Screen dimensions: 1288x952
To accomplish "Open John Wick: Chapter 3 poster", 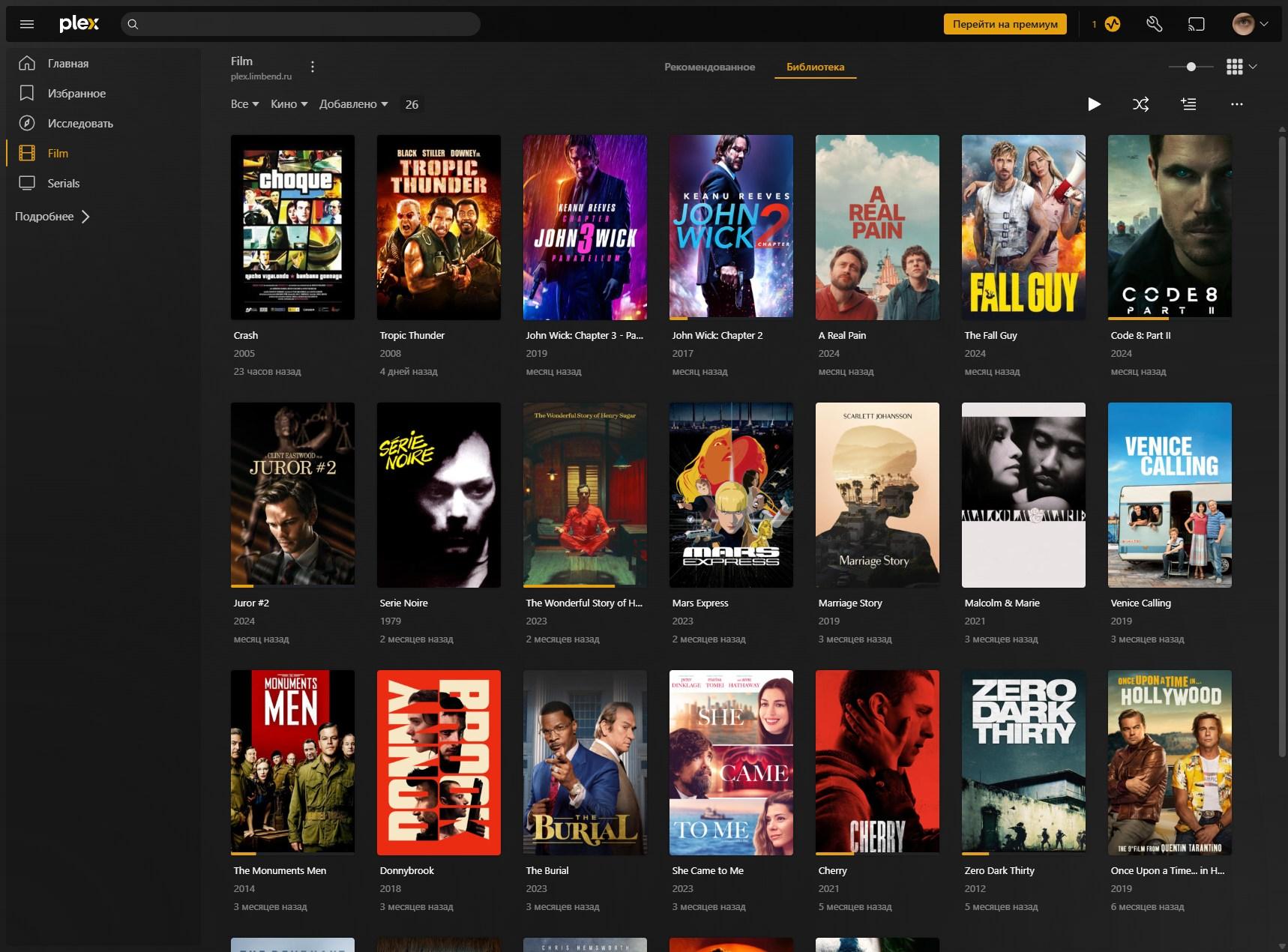I will (585, 227).
